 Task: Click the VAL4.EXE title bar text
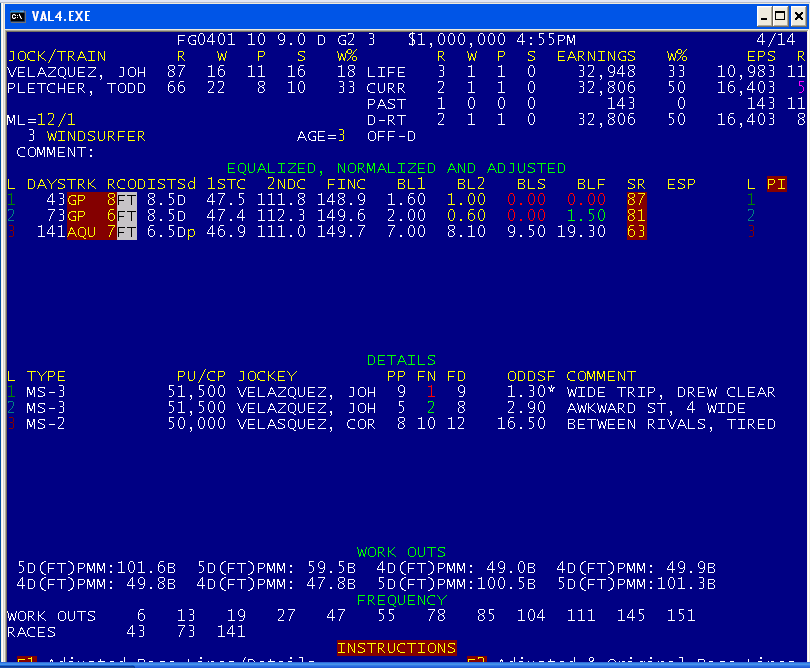[x=61, y=17]
